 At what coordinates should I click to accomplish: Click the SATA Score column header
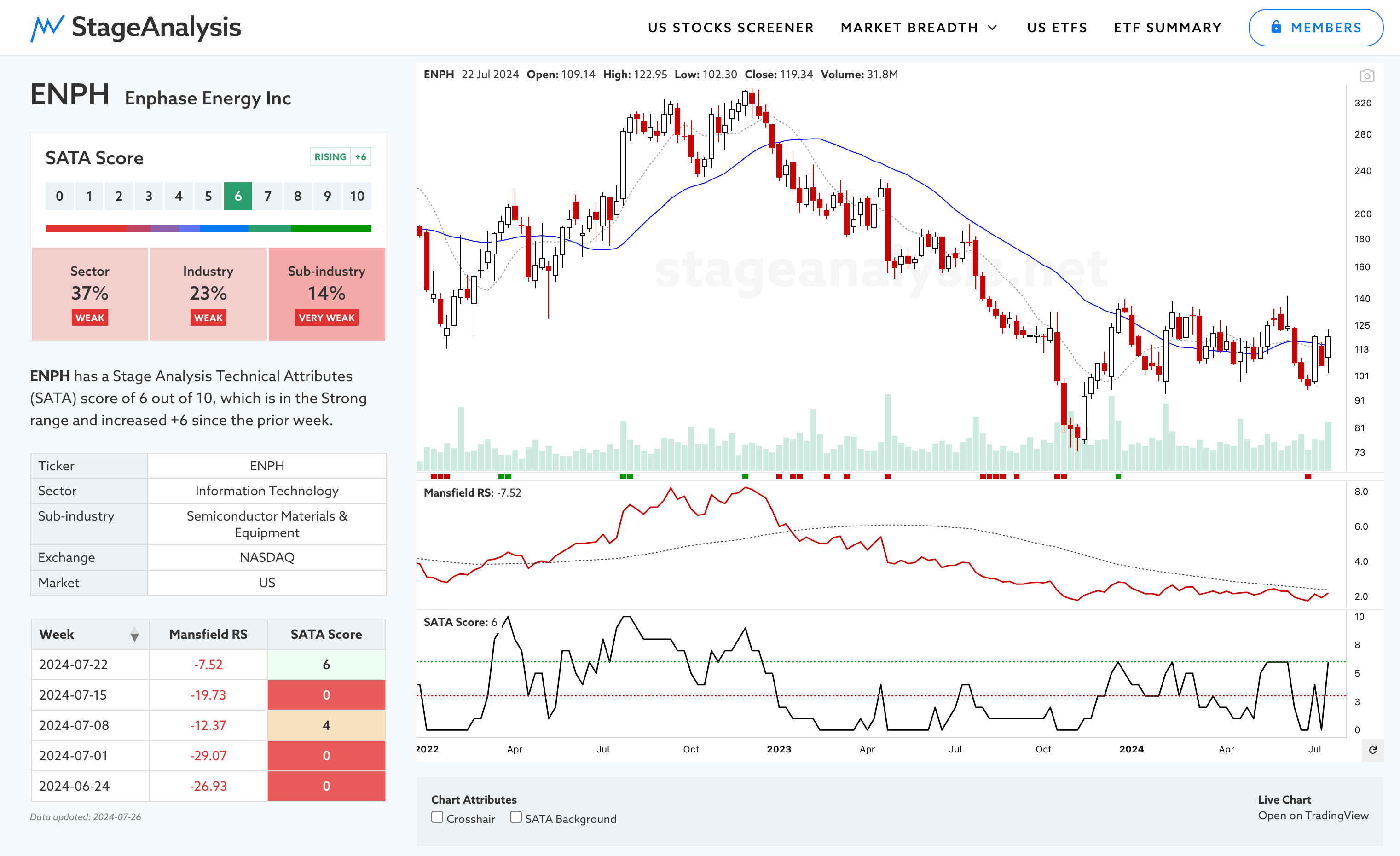(x=326, y=635)
